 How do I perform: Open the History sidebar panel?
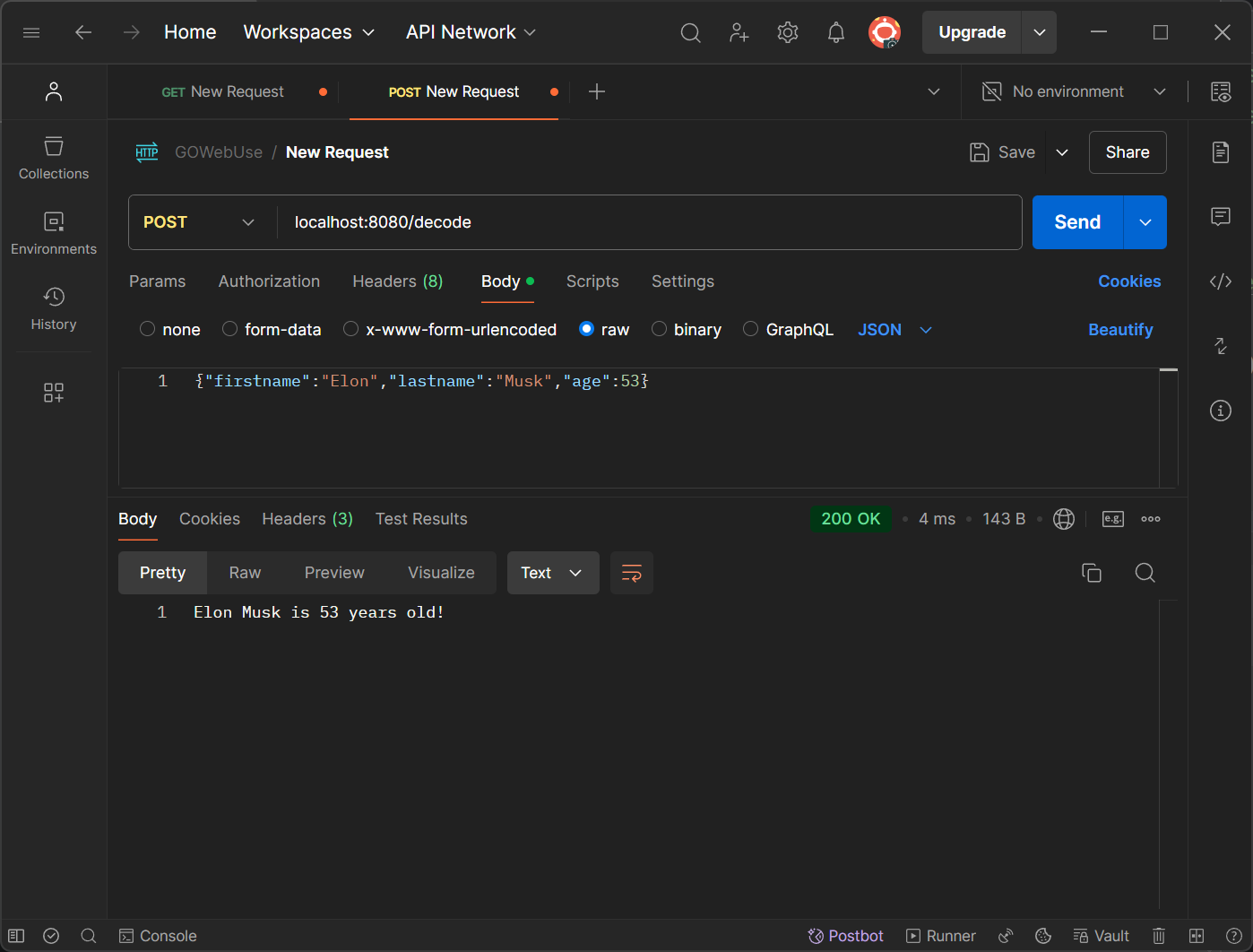[54, 308]
